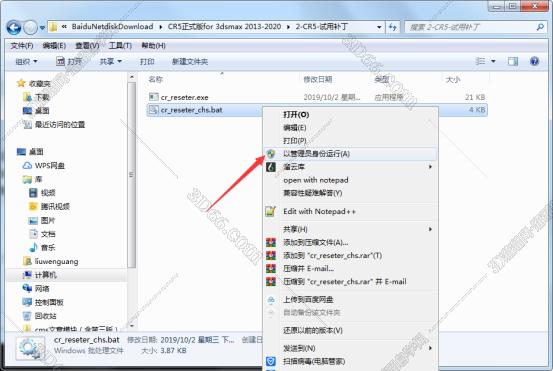Viewport: 553px width, 371px height.
Task: Click the Back navigation arrow button
Action: [14, 27]
